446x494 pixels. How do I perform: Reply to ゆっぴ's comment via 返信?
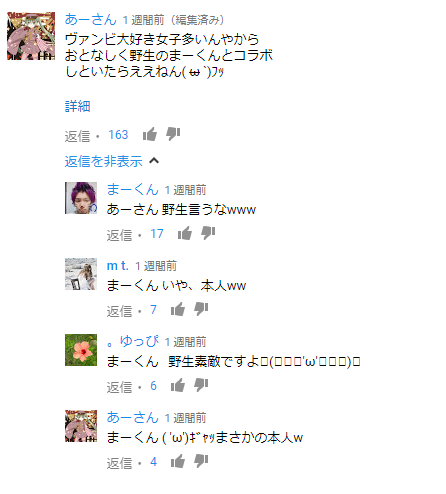(x=119, y=387)
